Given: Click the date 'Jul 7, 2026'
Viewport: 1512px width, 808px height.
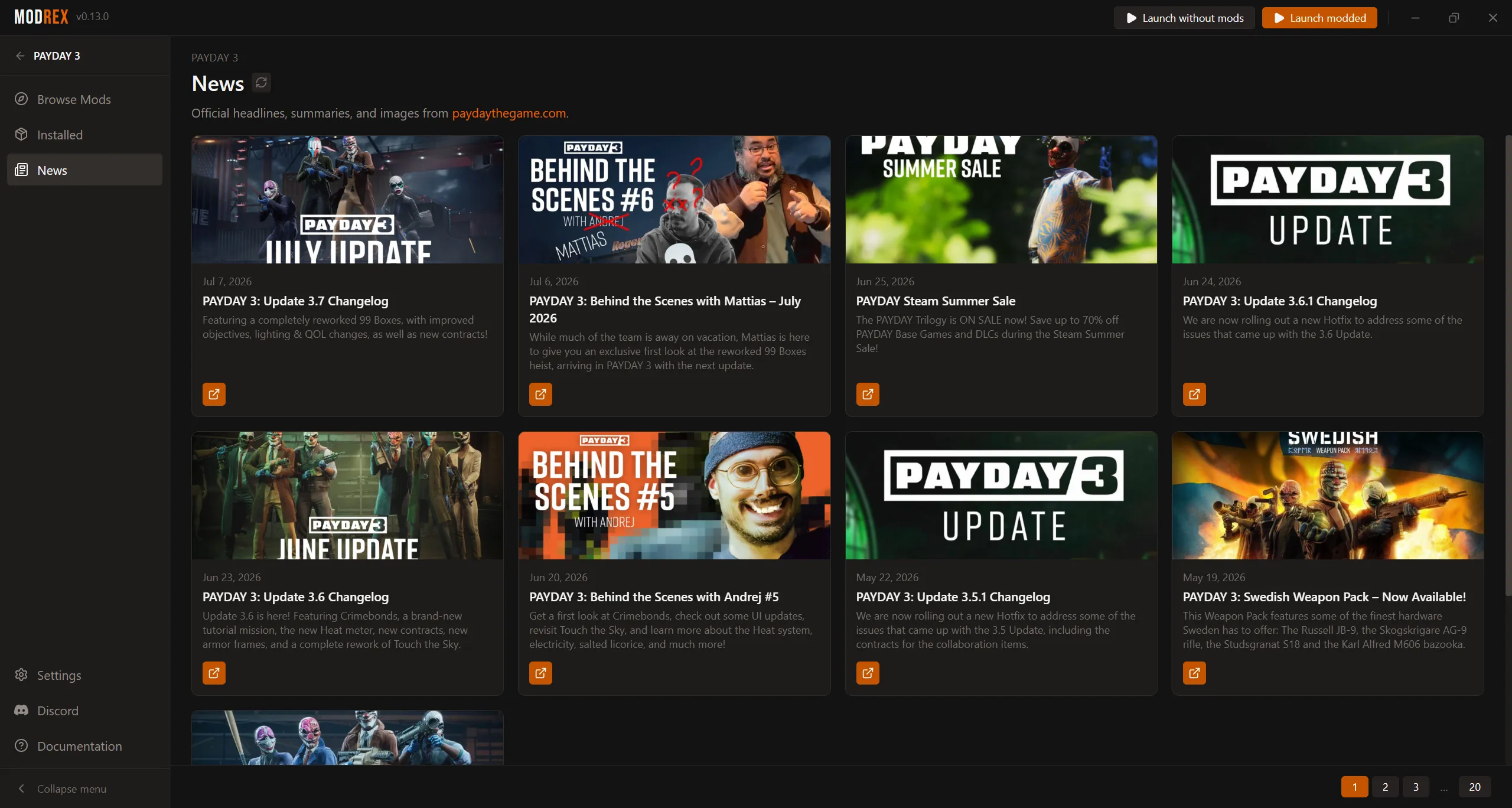Looking at the screenshot, I should click(x=227, y=282).
